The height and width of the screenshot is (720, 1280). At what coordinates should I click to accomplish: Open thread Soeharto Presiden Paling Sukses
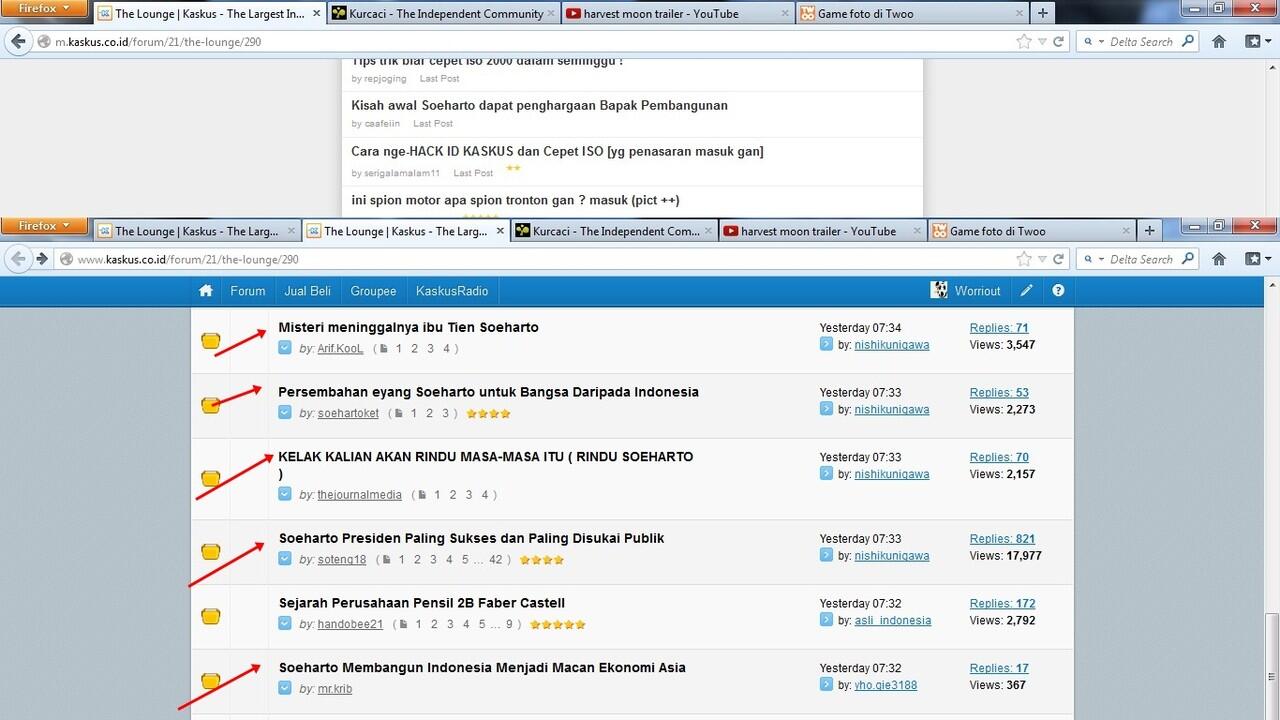[x=471, y=538]
